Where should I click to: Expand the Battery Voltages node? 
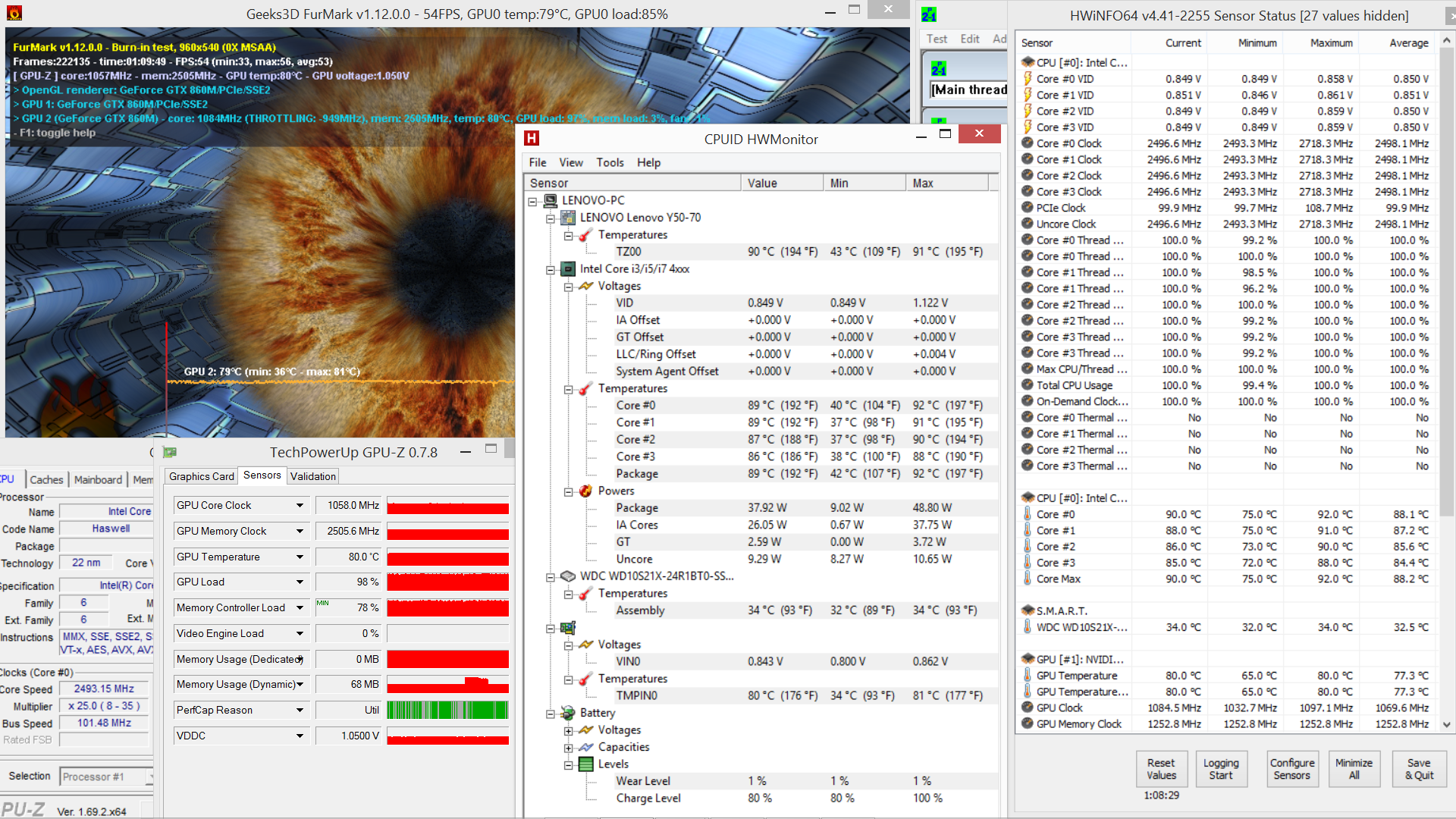(568, 730)
